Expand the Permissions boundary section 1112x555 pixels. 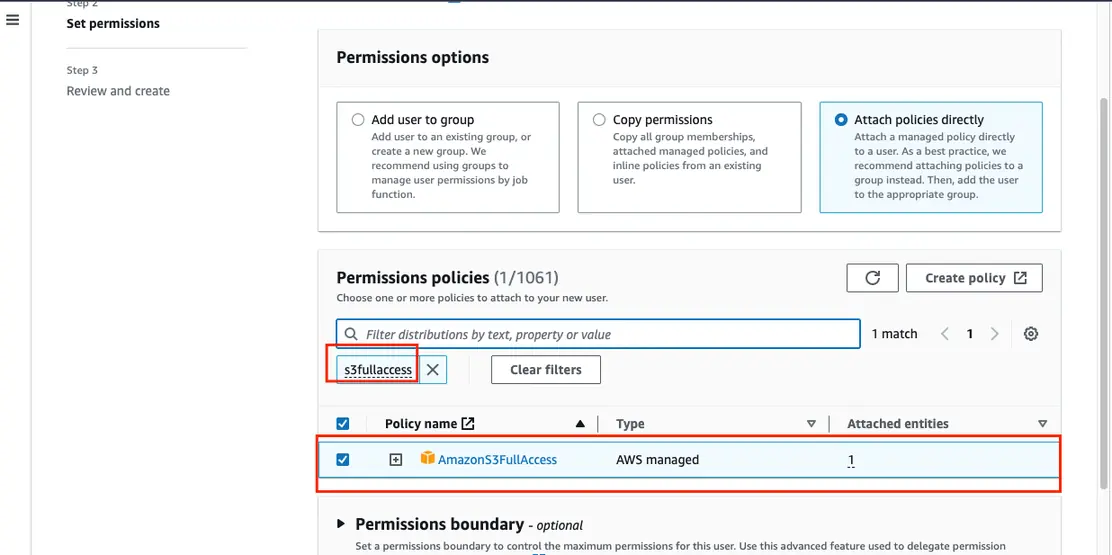click(341, 524)
